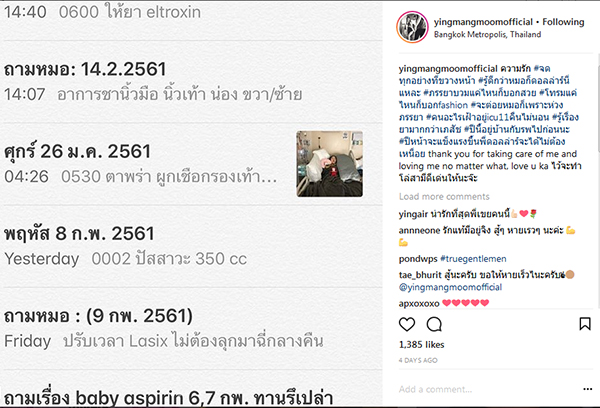Click the yingmangmoomofficial username in the header
Image resolution: width=600 pixels, height=408 pixels.
[483, 22]
